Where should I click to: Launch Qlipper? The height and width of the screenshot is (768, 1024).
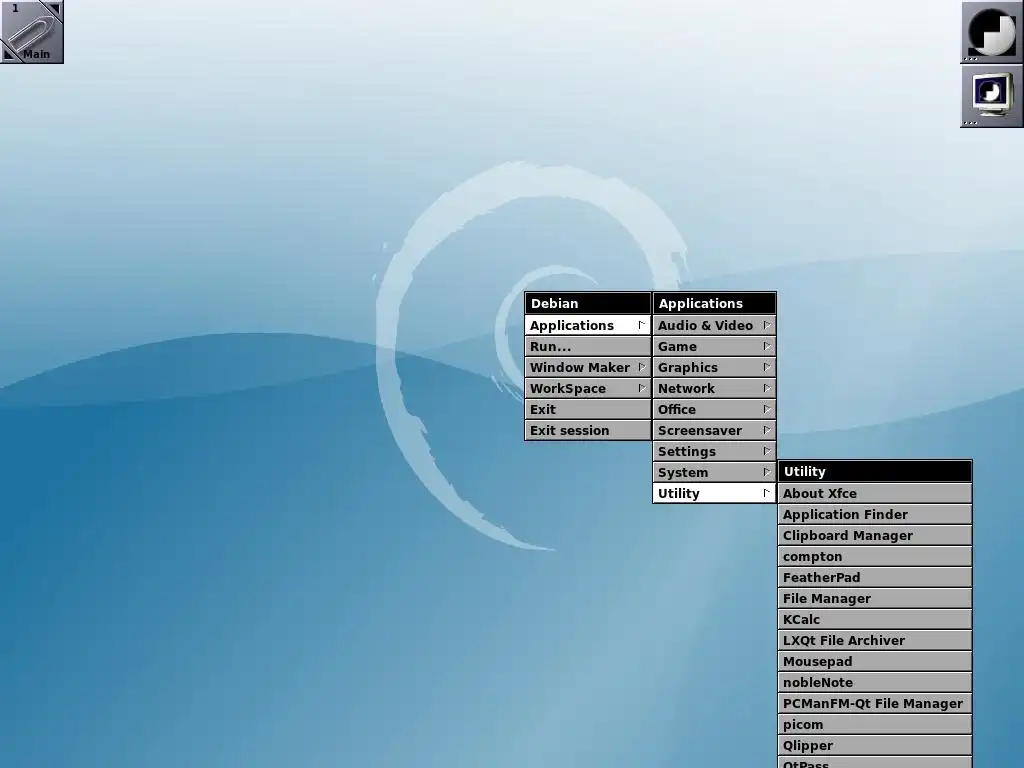tap(874, 744)
